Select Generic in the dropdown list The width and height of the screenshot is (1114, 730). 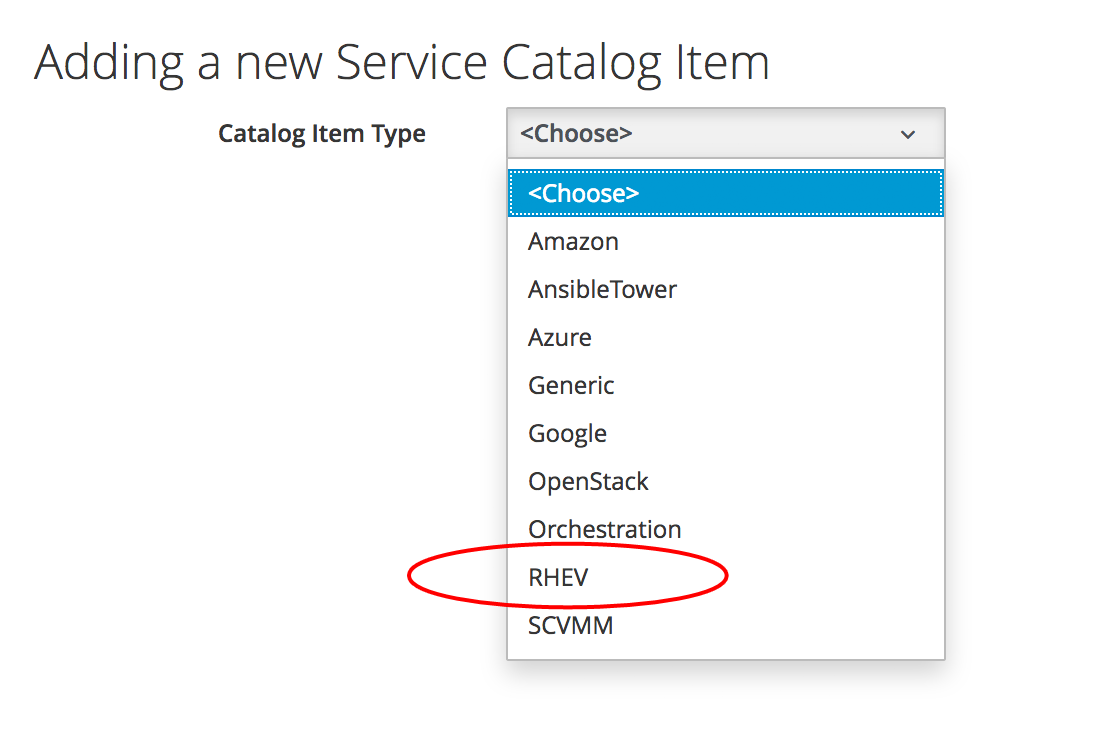click(x=571, y=385)
